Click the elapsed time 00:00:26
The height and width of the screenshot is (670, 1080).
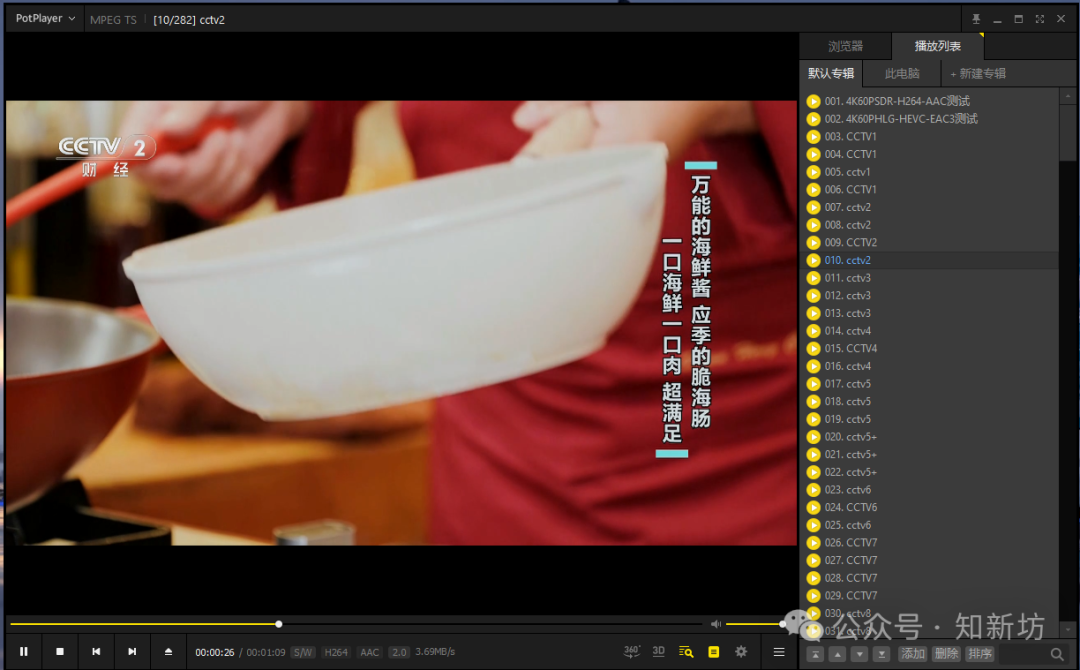(215, 652)
